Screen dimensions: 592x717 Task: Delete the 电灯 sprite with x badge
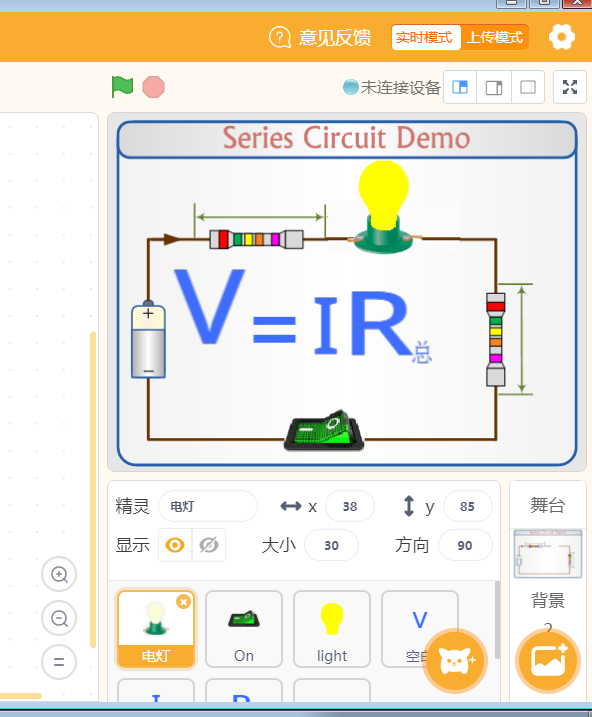tap(184, 602)
